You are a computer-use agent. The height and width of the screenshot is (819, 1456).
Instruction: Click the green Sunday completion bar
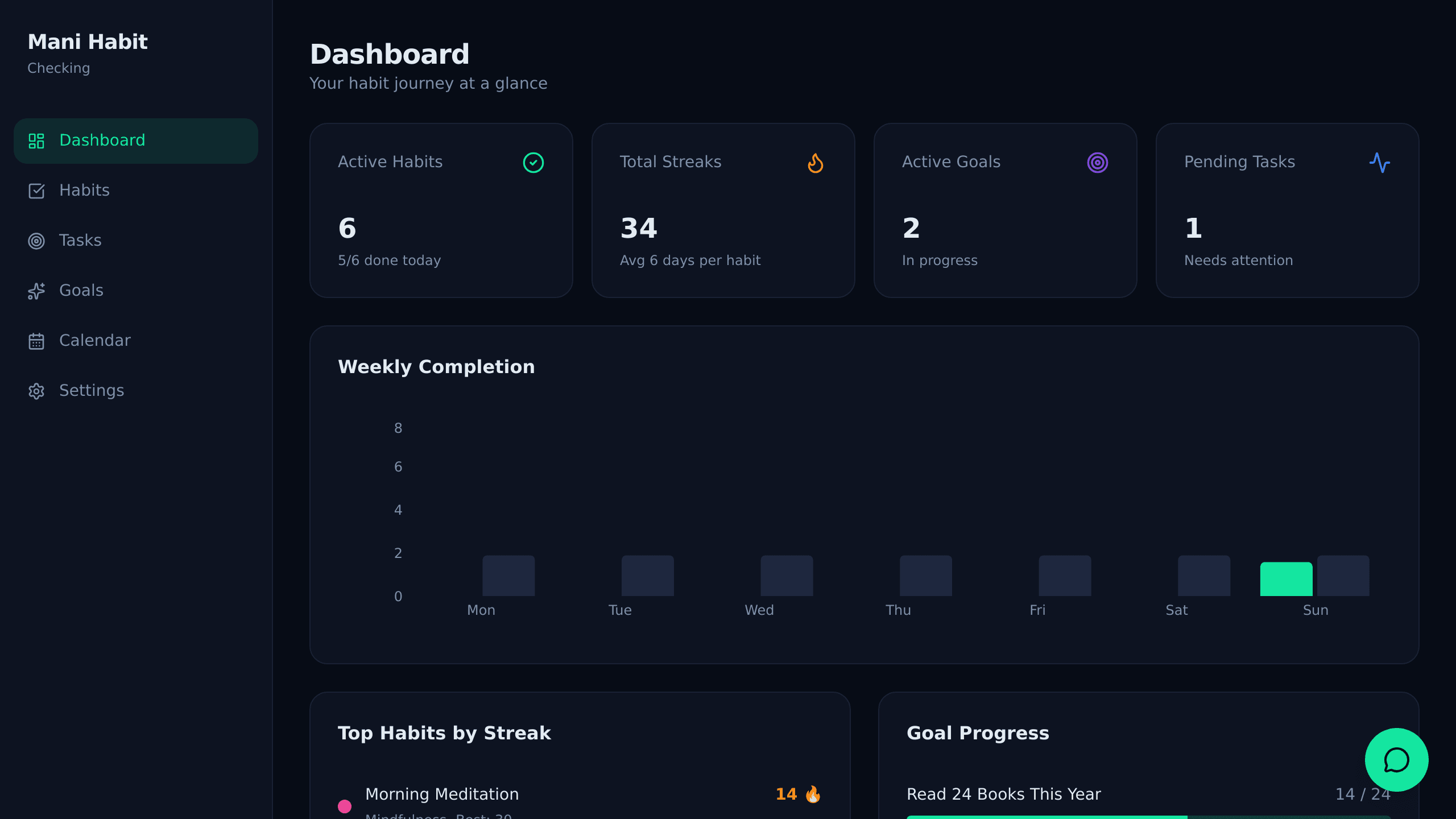pos(1286,579)
